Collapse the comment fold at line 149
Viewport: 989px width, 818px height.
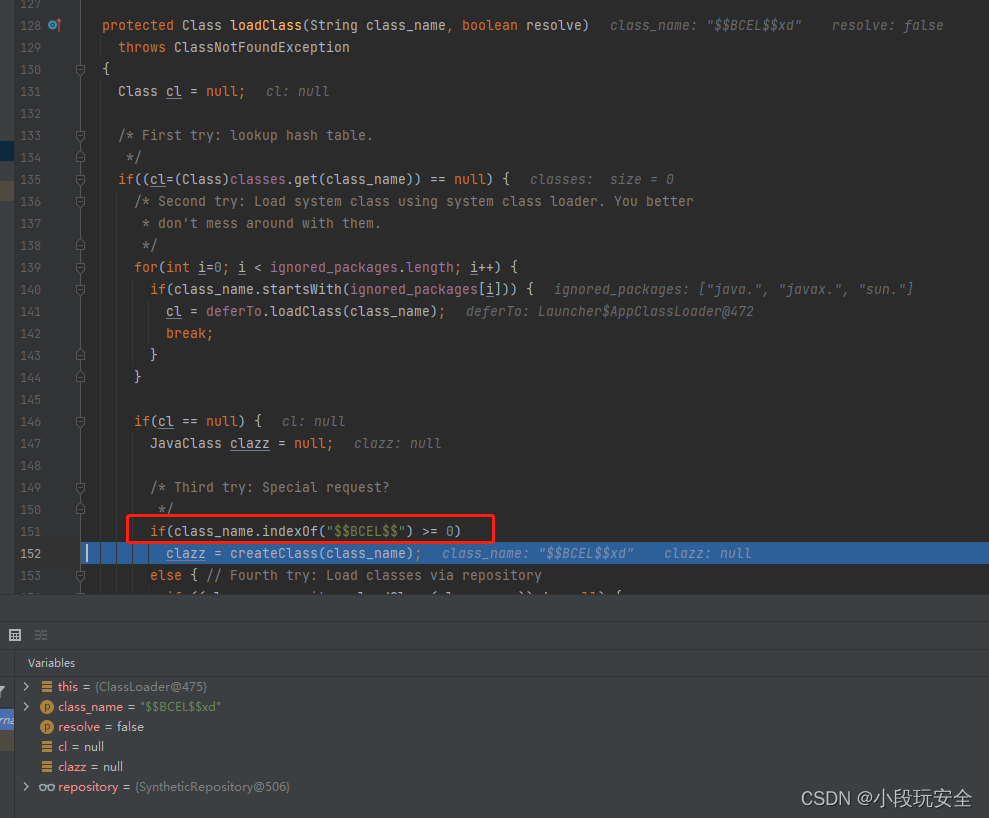tap(80, 488)
